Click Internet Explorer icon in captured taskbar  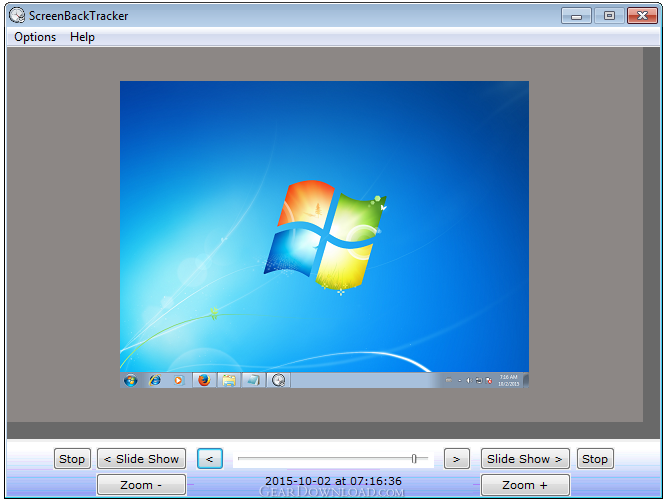(x=155, y=380)
